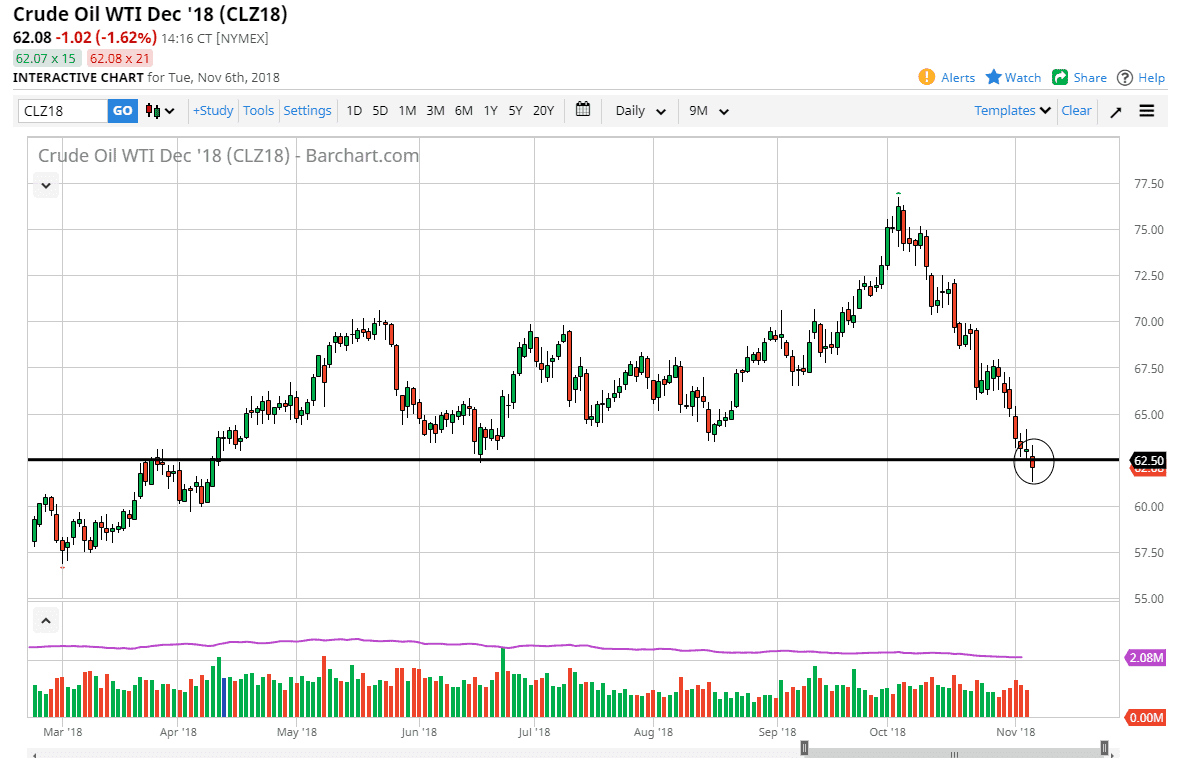The width and height of the screenshot is (1178, 758).
Task: Open the Settings menu
Action: pos(307,111)
